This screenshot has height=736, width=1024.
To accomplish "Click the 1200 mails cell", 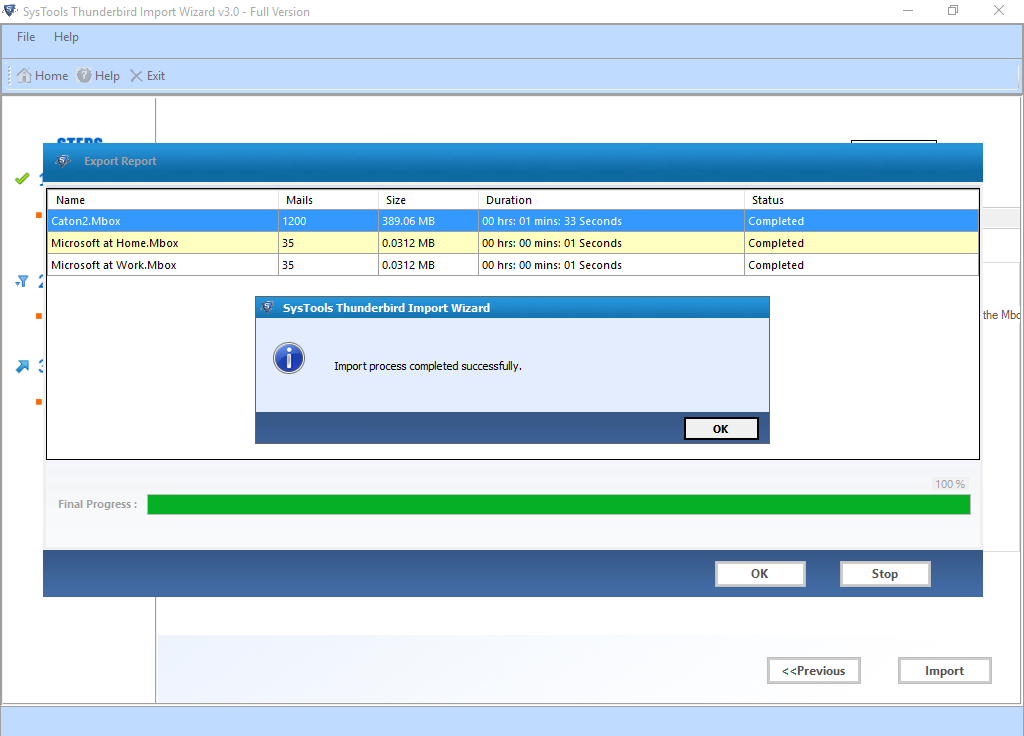I will pos(328,221).
